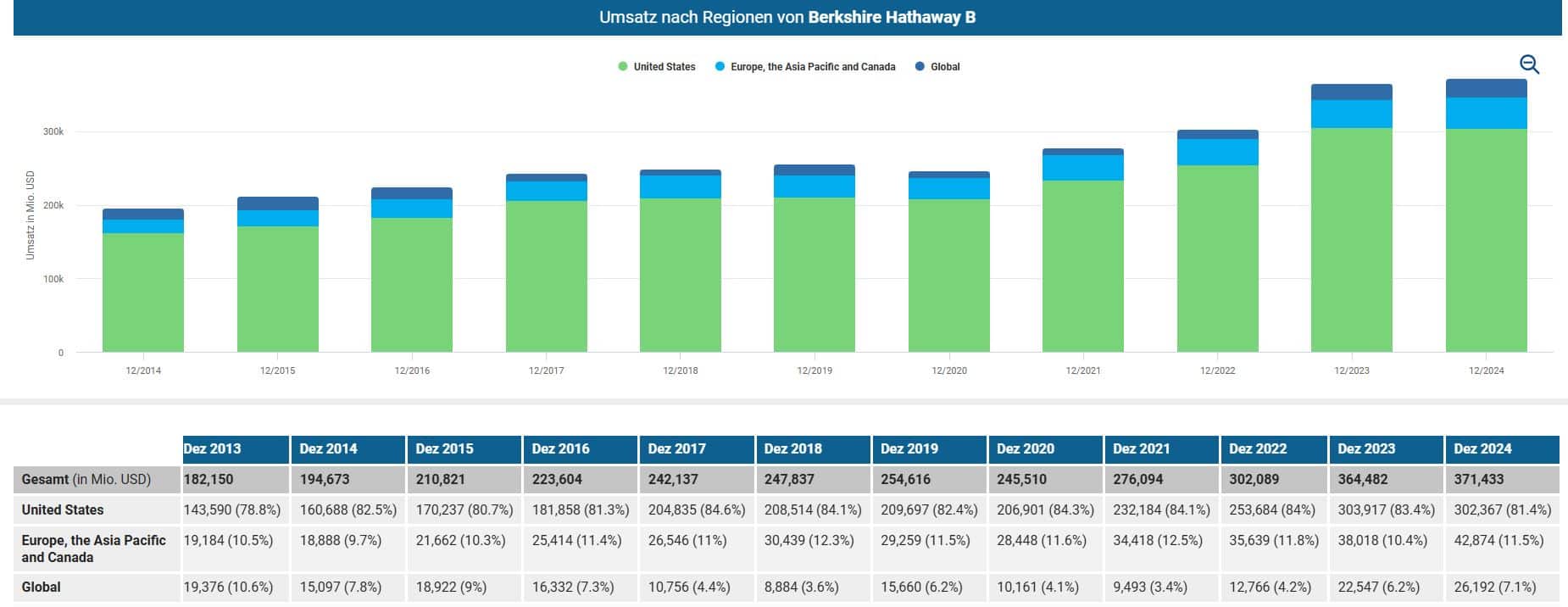Click the United States row label
This screenshot has width=1568, height=607.
pos(63,510)
